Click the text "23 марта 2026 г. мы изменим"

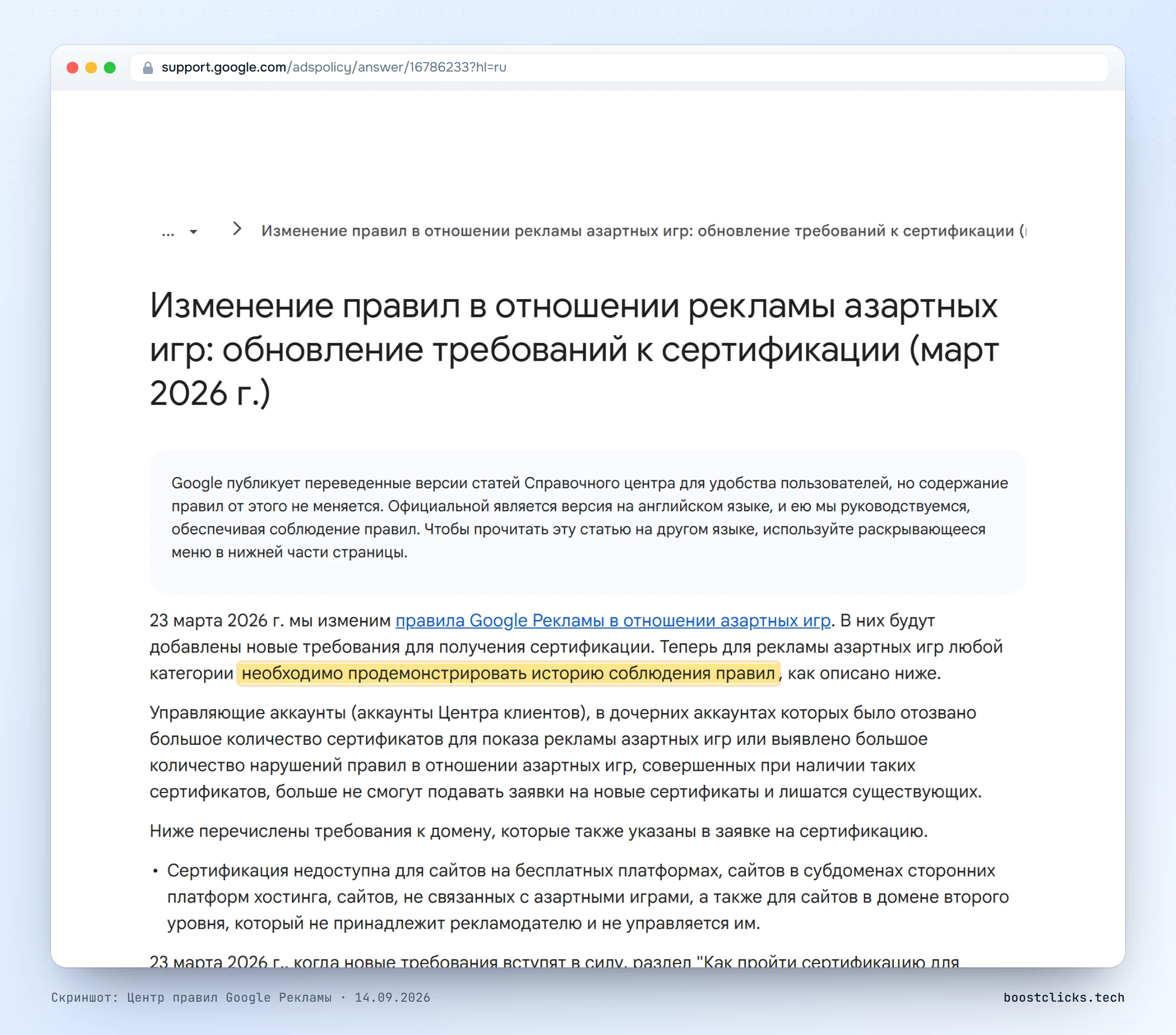(x=270, y=620)
